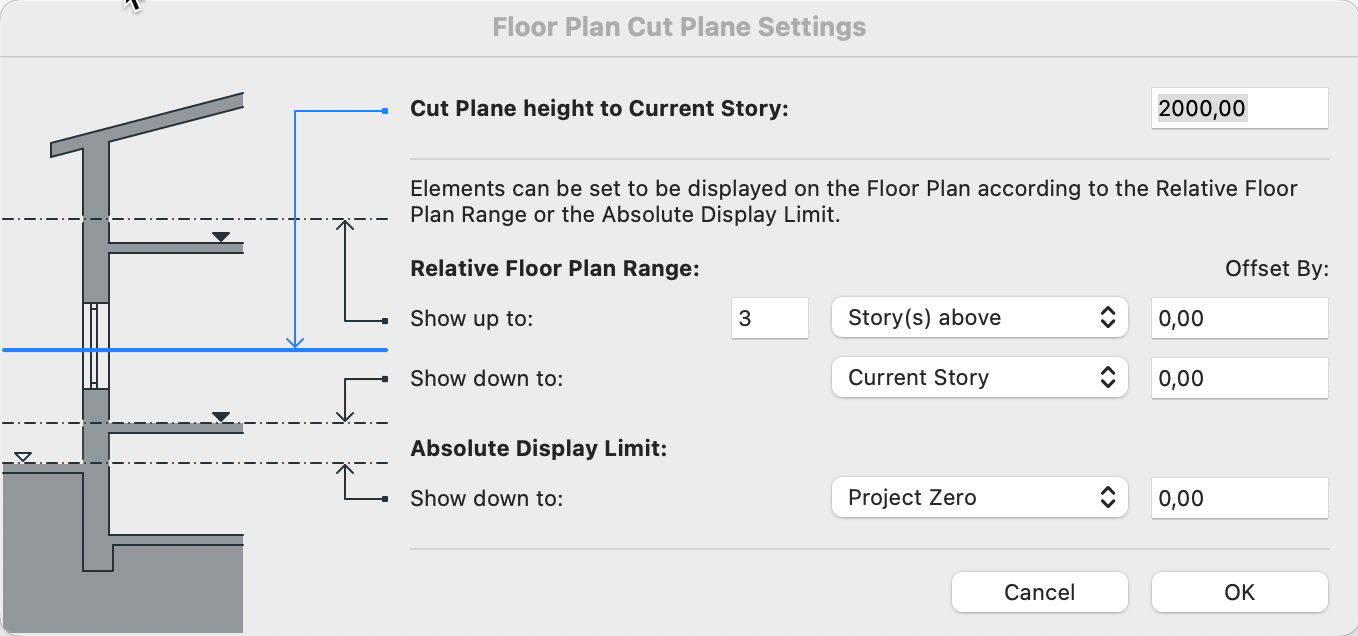Confirm settings with the OK button
1358x636 pixels.
(1240, 592)
